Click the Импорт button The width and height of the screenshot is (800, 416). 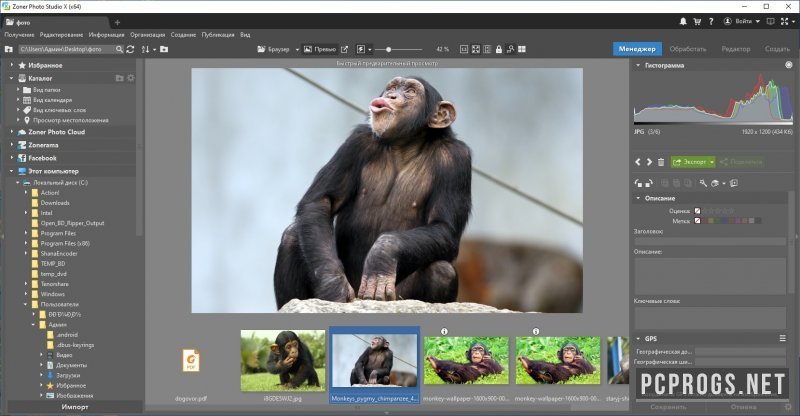pyautogui.click(x=74, y=407)
